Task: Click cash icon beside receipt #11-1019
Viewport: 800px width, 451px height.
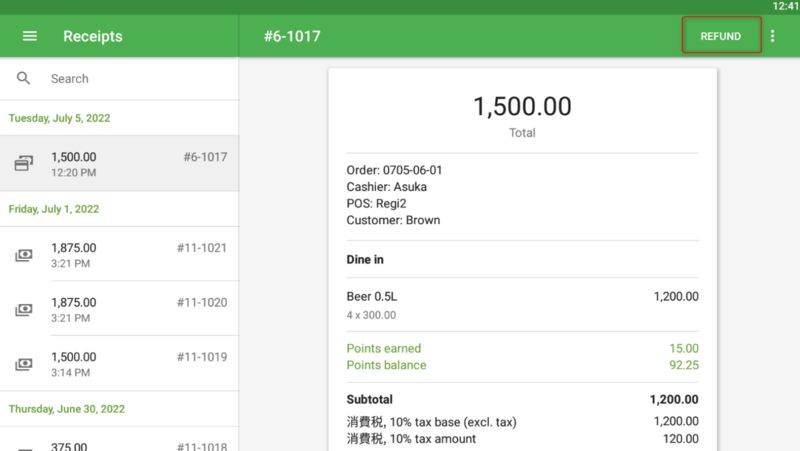Action: [23, 365]
